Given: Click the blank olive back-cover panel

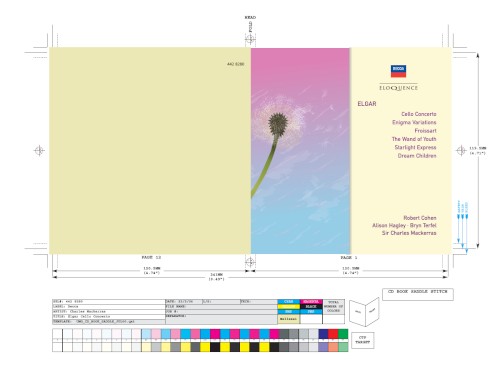Looking at the screenshot, I should pyautogui.click(x=150, y=151).
